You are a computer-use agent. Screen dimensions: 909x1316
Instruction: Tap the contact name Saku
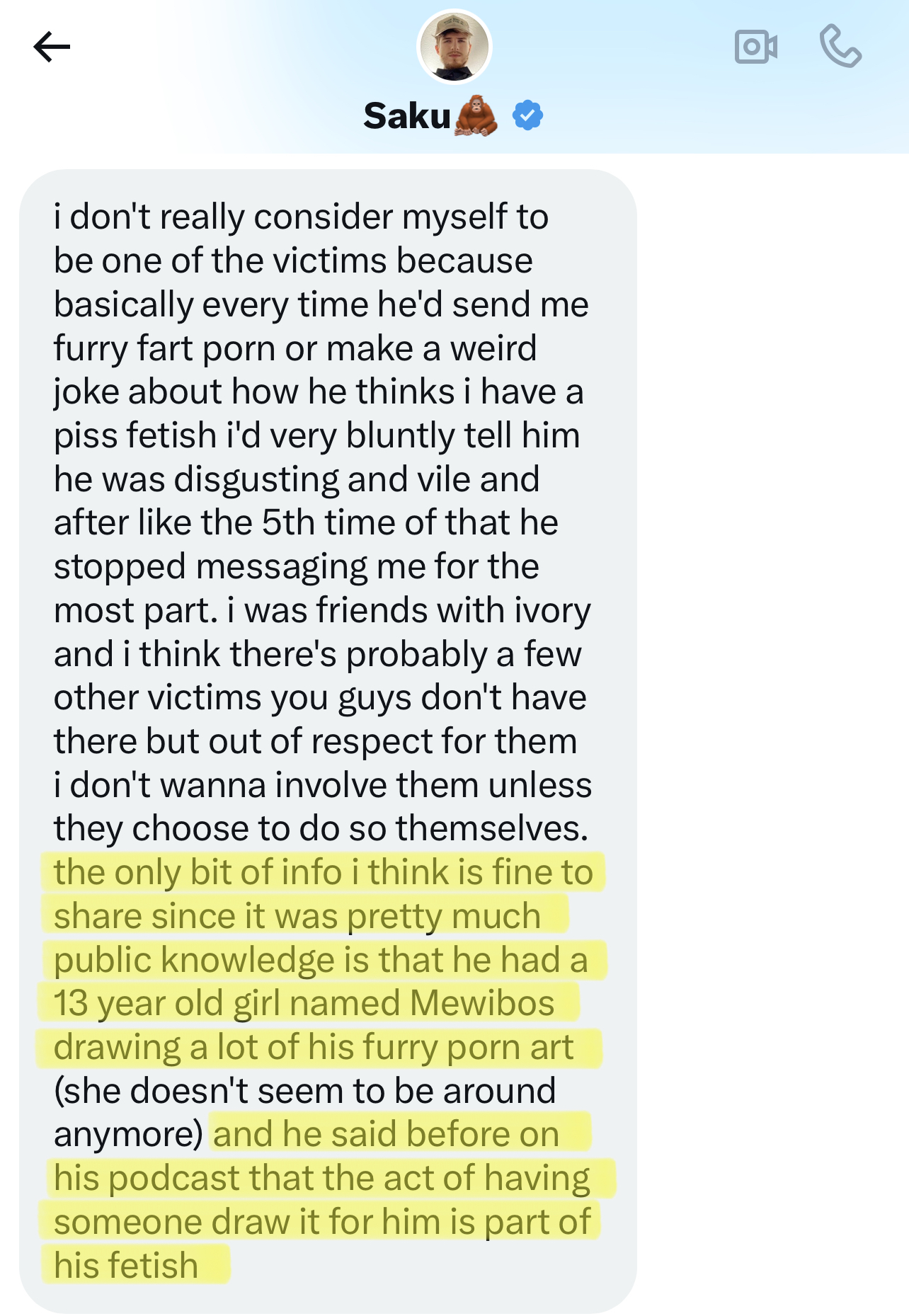click(x=407, y=115)
